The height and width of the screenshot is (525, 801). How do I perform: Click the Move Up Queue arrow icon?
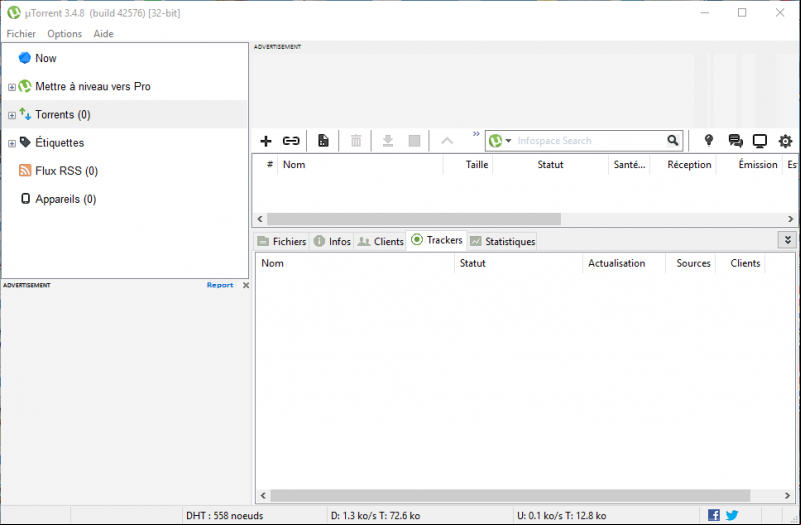[x=447, y=141]
